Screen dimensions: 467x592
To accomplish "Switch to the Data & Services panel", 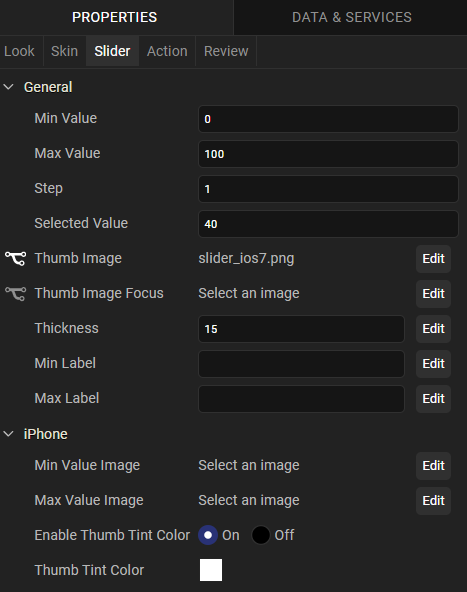I will 351,17.
